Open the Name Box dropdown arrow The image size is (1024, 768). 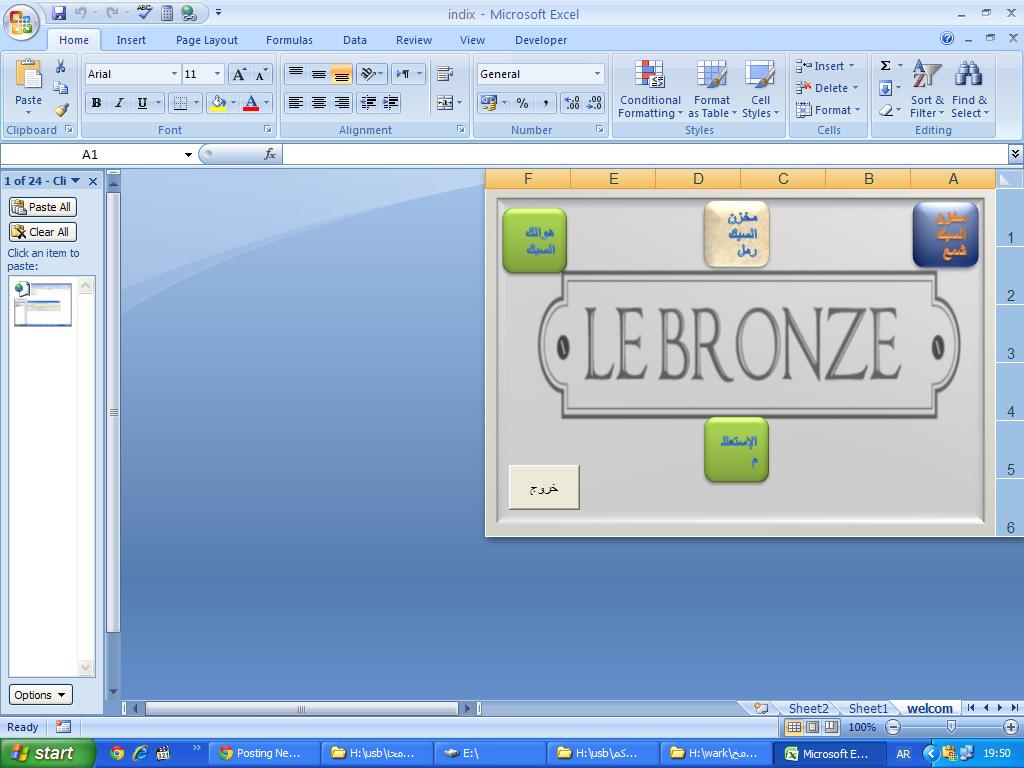pos(188,155)
